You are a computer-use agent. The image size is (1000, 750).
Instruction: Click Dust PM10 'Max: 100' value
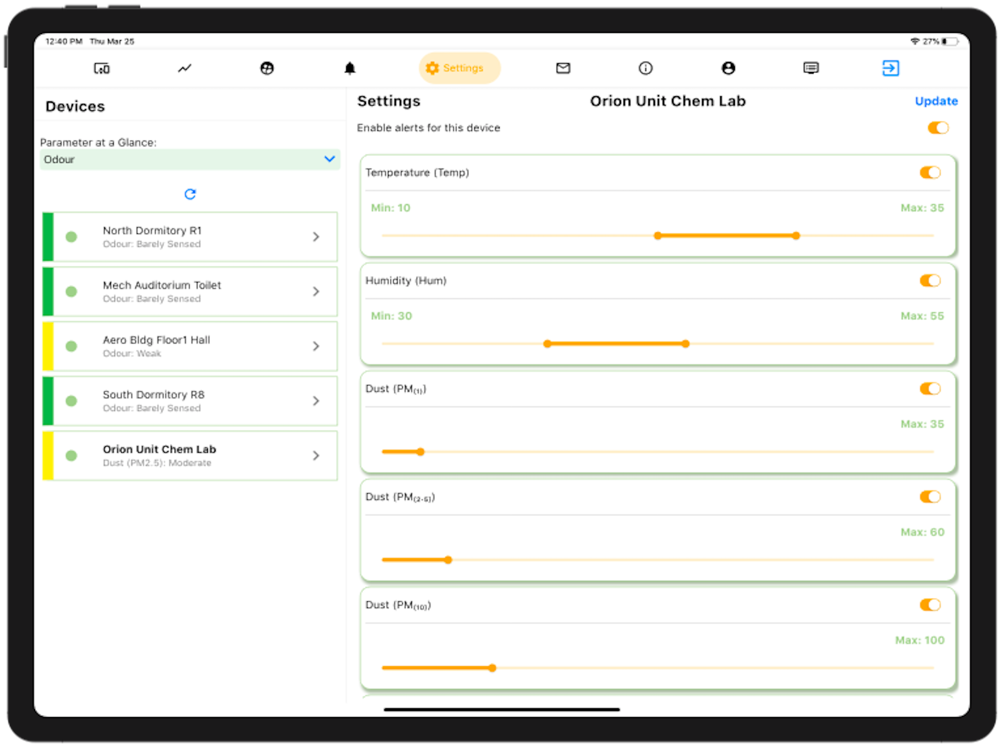pos(920,640)
